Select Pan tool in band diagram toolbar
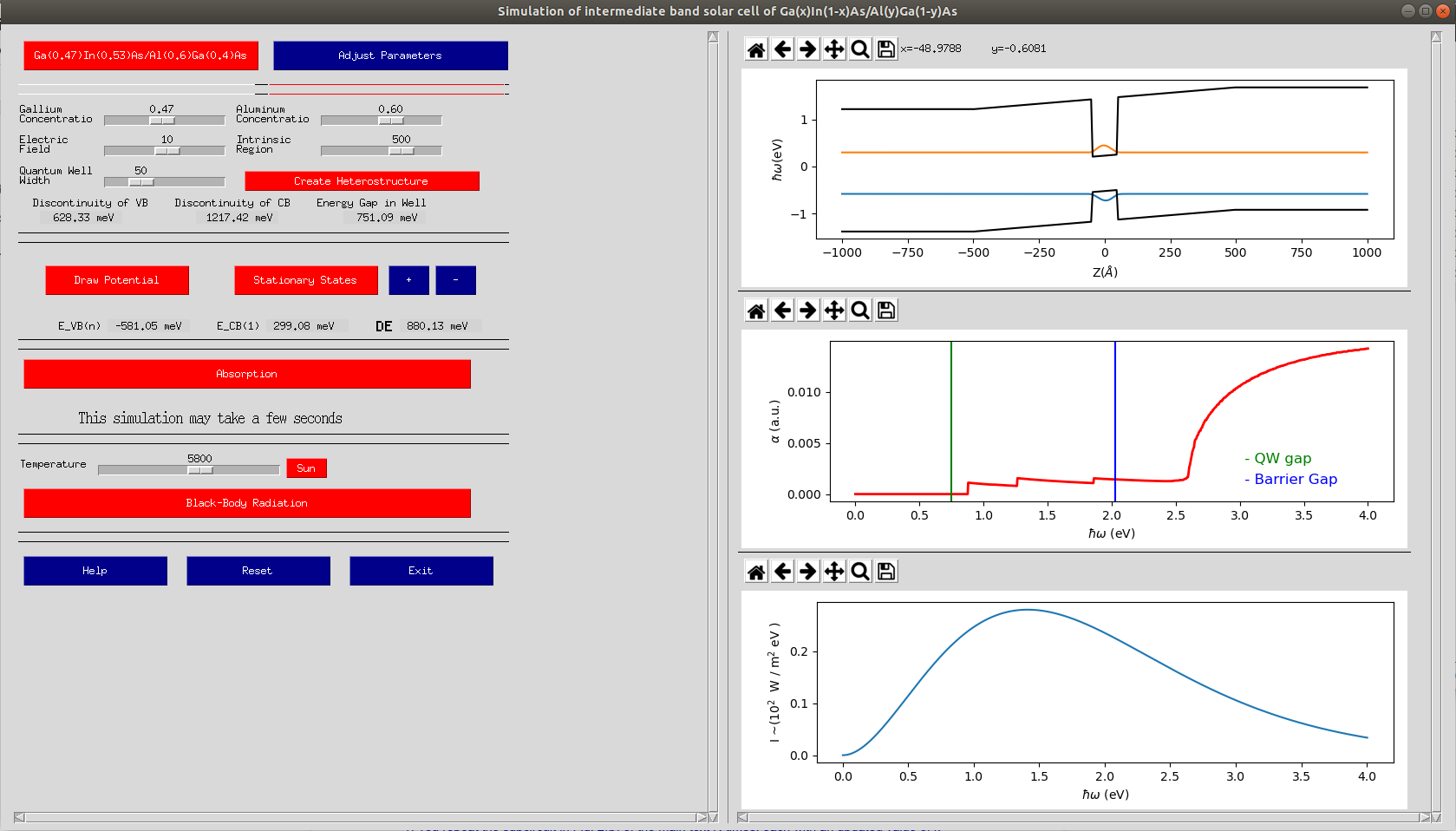Image resolution: width=1456 pixels, height=831 pixels. [x=834, y=49]
